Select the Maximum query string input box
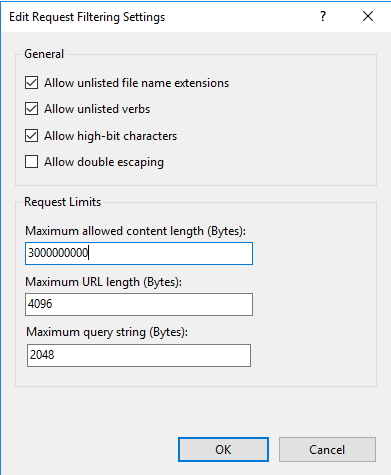Screen dimensions: 391x475 139,355
